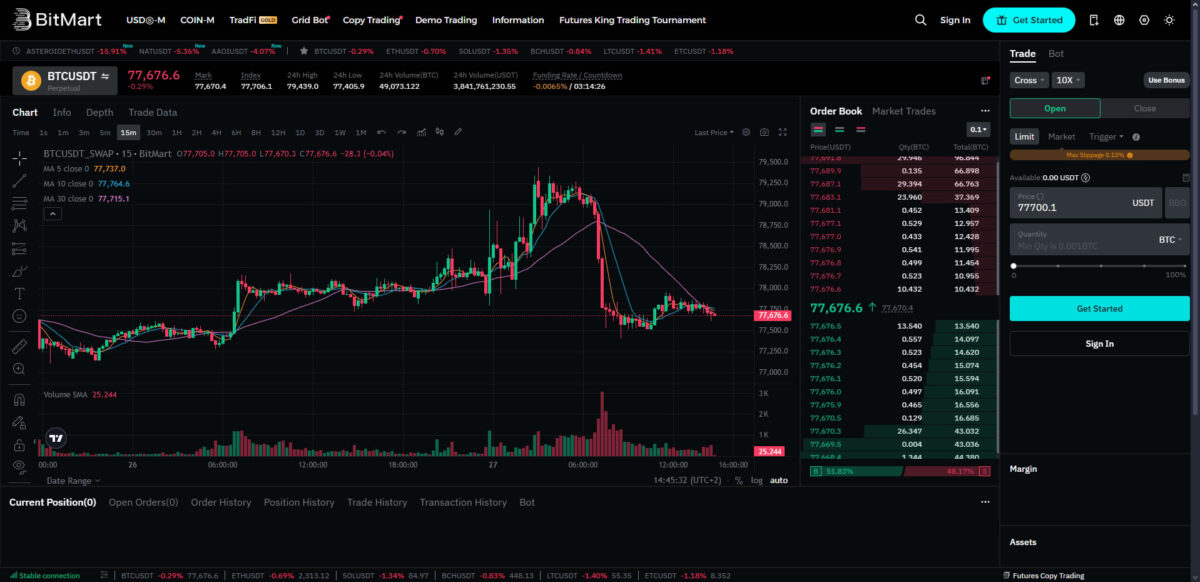Open chart settings gear icon
Viewport: 1200px width, 582px height.
pos(746,132)
